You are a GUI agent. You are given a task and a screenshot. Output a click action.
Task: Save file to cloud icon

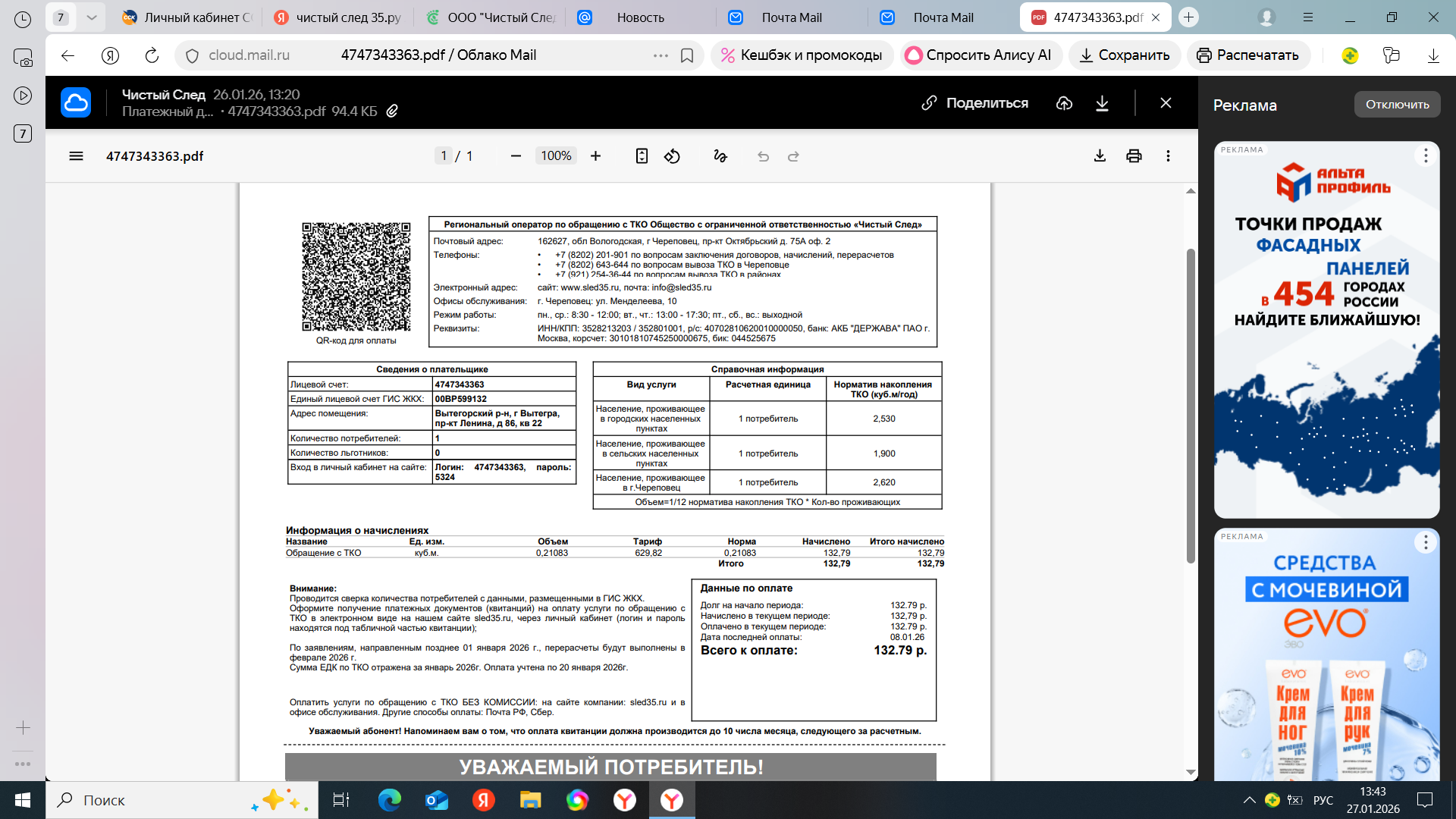1064,103
